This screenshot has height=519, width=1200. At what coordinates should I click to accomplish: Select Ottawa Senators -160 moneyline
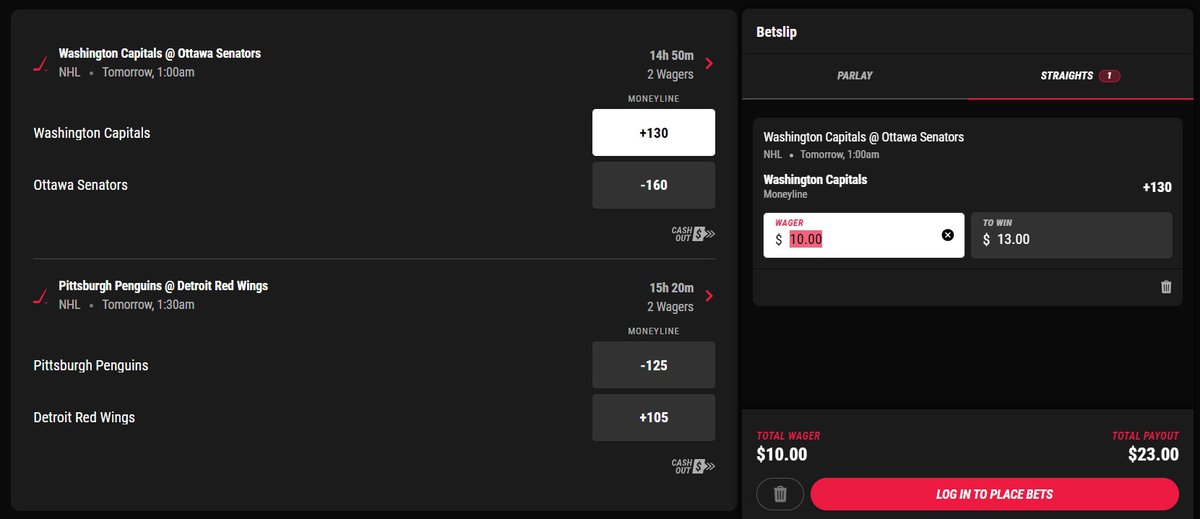coord(653,185)
